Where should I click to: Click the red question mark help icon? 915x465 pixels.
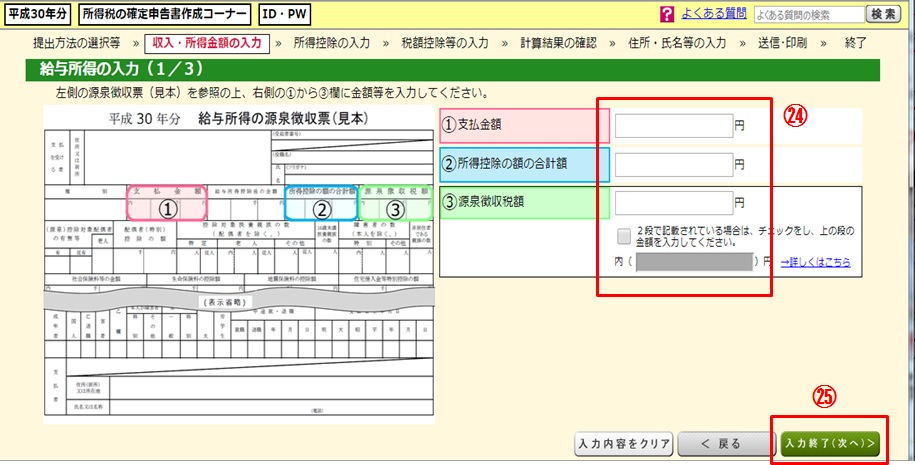[x=666, y=15]
